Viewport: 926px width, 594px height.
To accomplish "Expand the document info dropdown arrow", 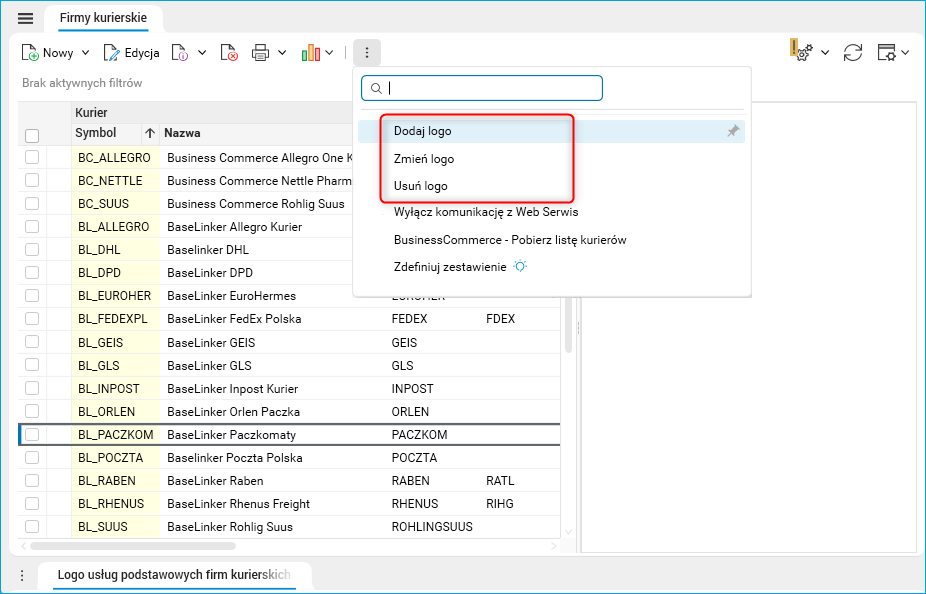I will pos(202,53).
